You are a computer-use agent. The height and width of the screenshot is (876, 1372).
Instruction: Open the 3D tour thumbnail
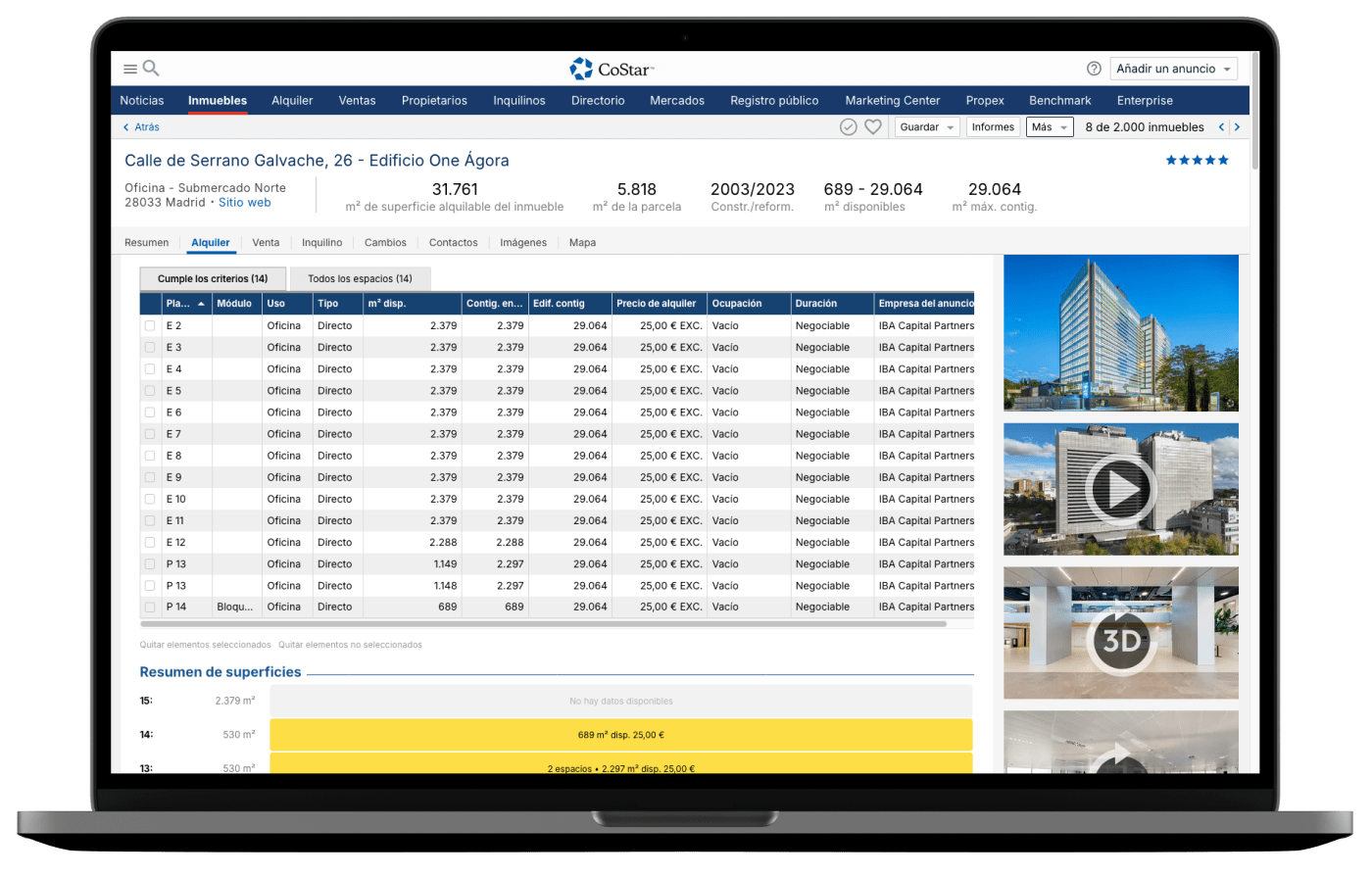tap(1121, 639)
